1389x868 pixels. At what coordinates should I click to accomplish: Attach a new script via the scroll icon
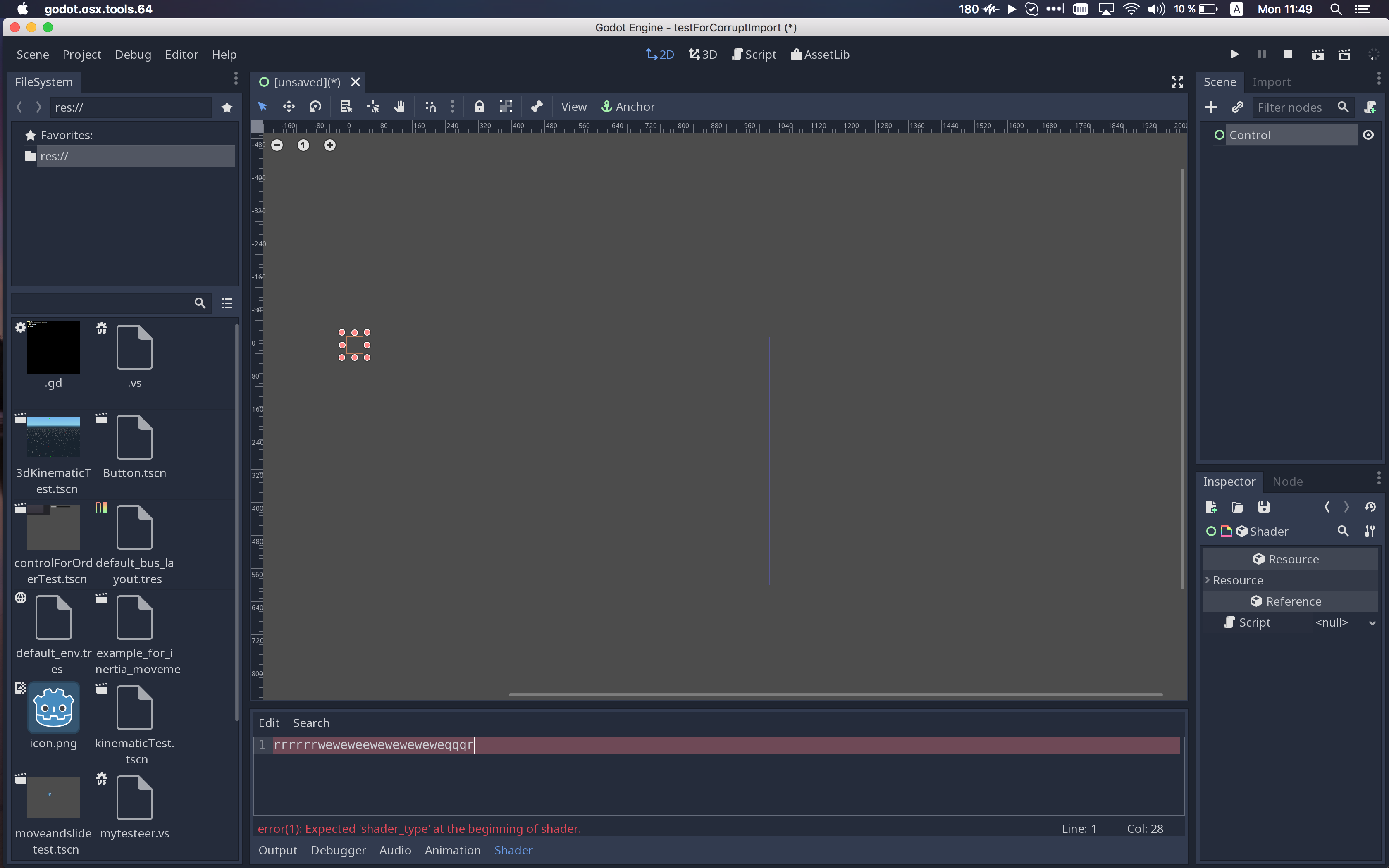point(1372,107)
